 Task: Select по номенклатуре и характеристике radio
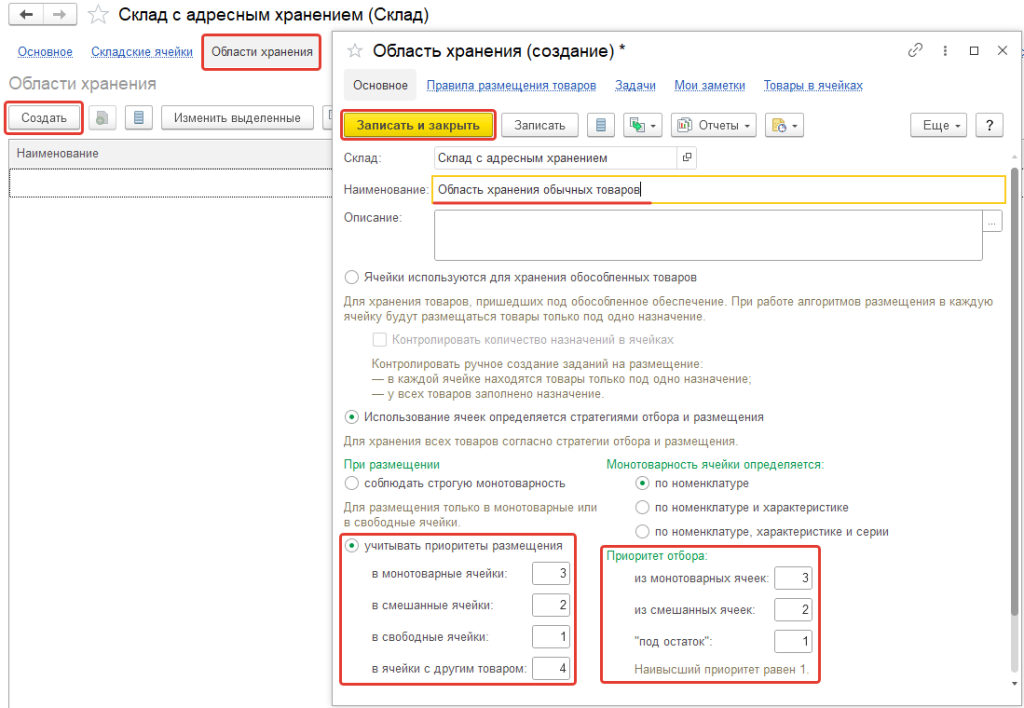(x=643, y=507)
